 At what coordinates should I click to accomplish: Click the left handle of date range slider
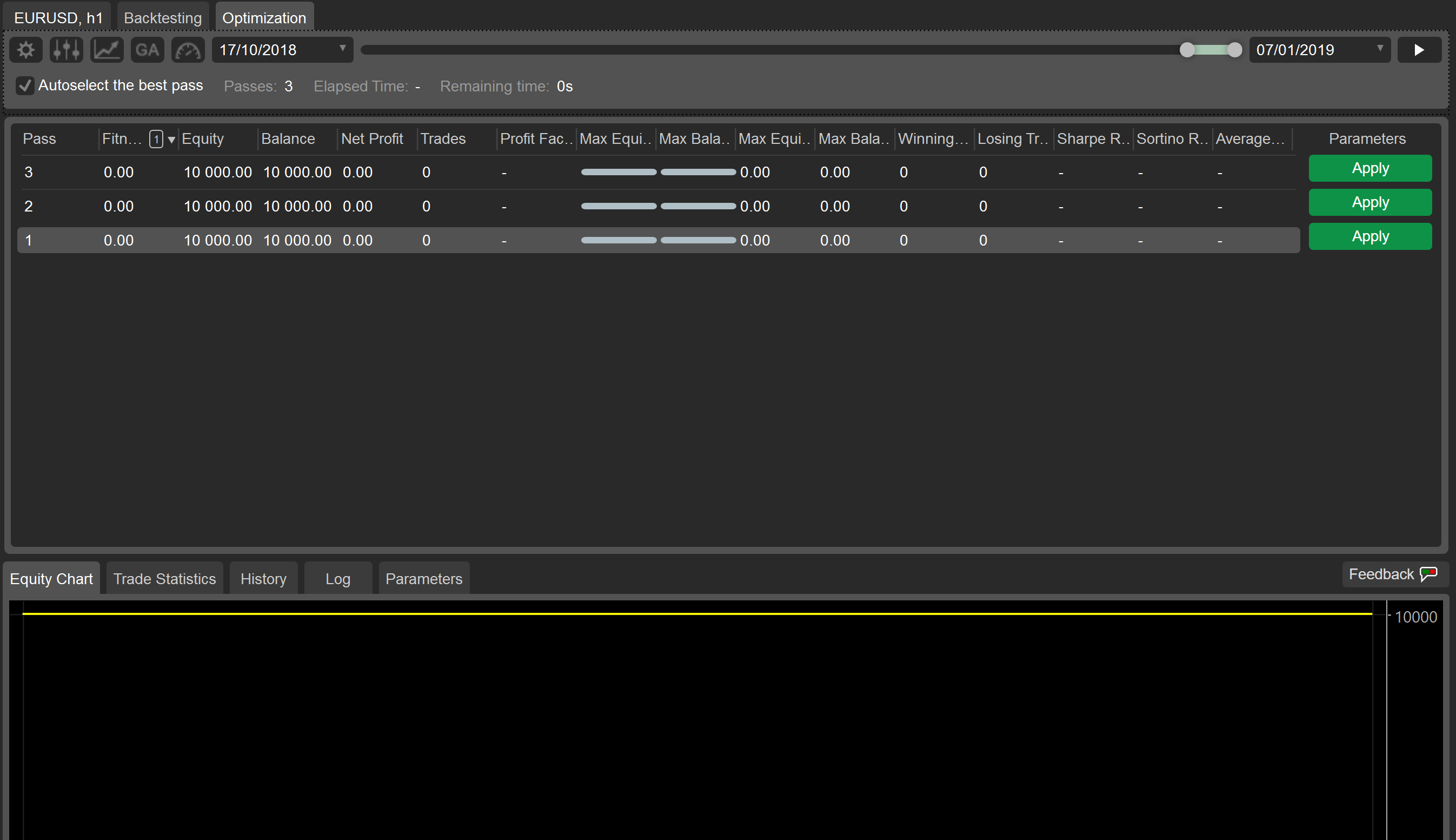pos(1187,50)
